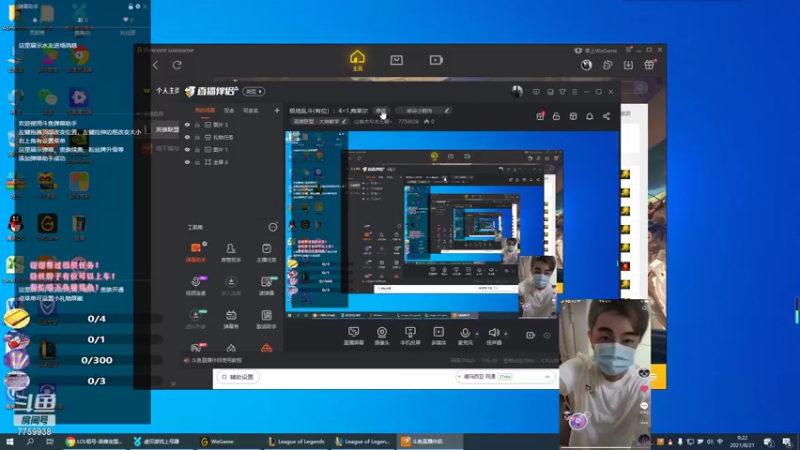Click the 辅助设置 button

tap(238, 377)
